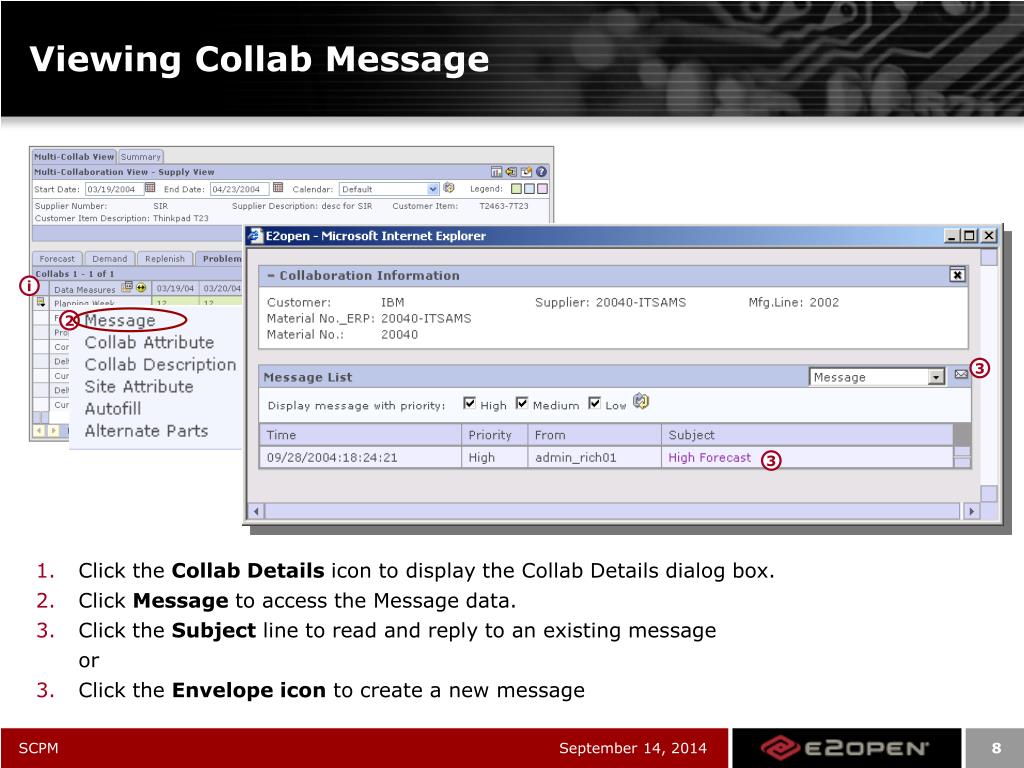Click the Data Measures column header
Screen dimensions: 1024x768
(101, 289)
